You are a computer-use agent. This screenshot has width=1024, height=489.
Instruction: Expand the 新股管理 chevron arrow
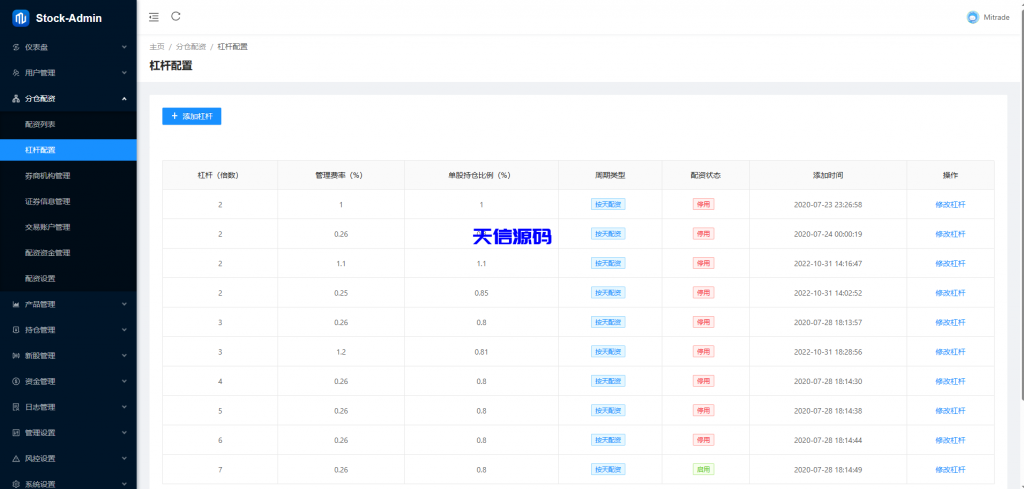pos(124,355)
